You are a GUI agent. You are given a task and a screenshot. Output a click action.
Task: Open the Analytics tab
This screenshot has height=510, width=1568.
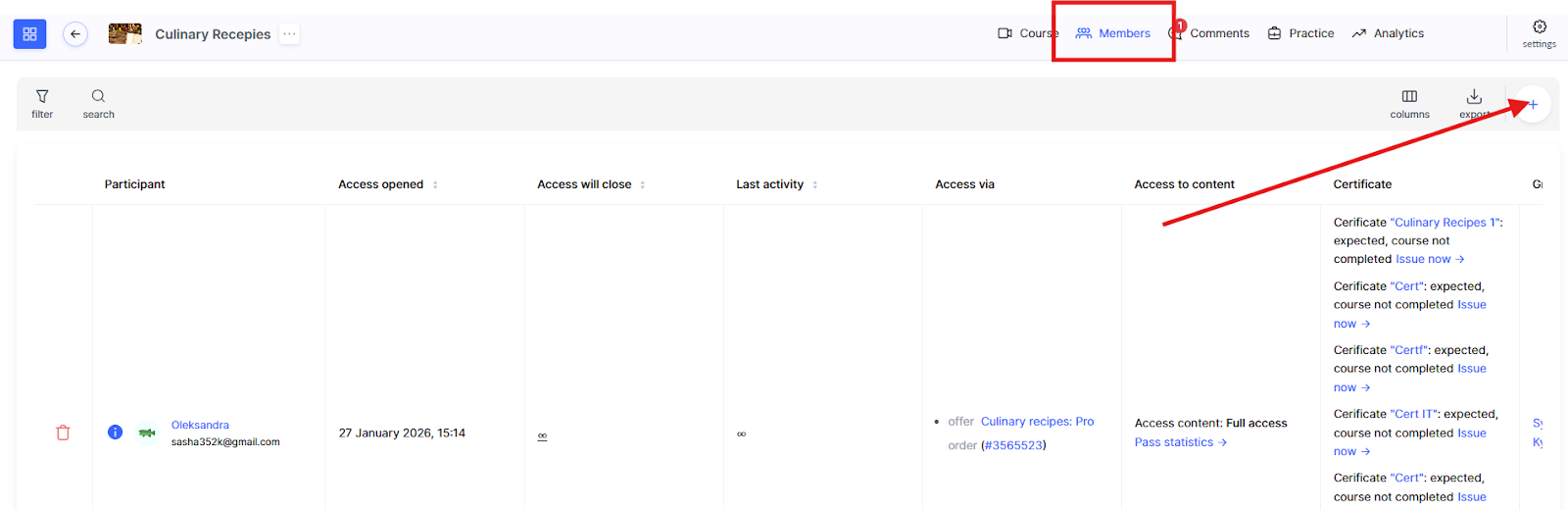(x=1388, y=33)
